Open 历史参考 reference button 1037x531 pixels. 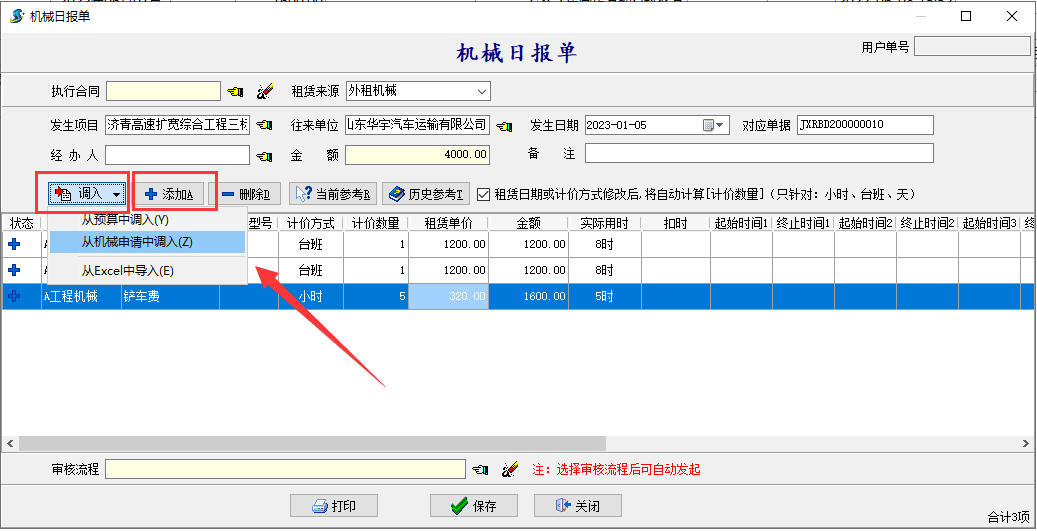click(427, 194)
